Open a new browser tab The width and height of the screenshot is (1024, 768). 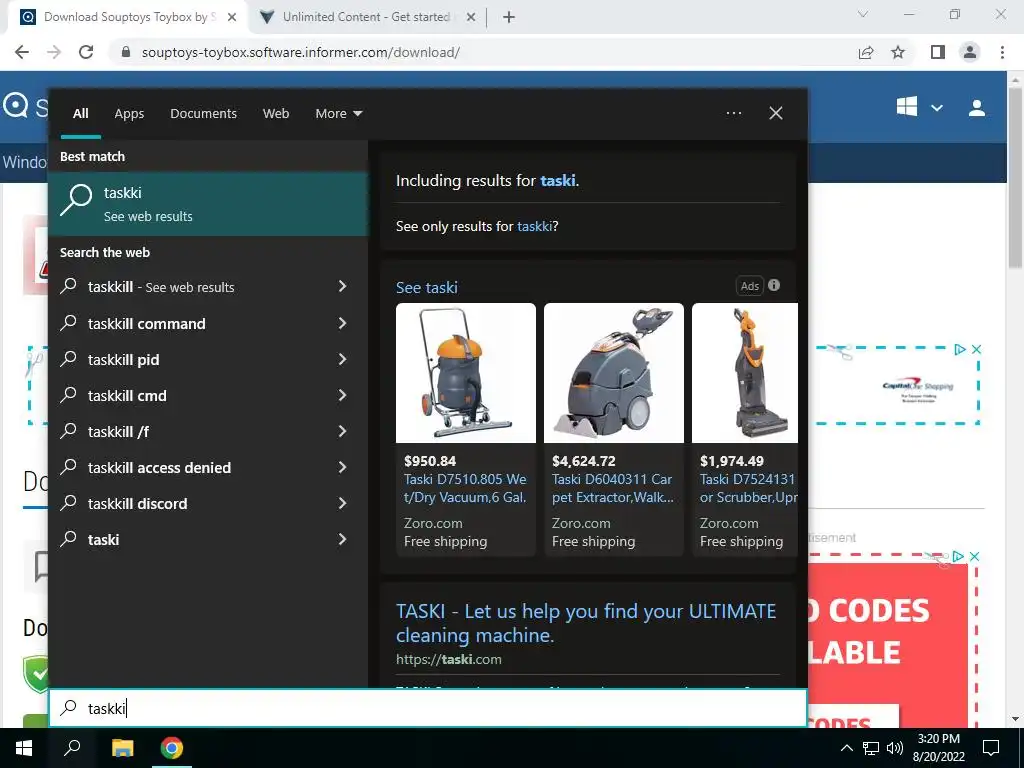509,17
